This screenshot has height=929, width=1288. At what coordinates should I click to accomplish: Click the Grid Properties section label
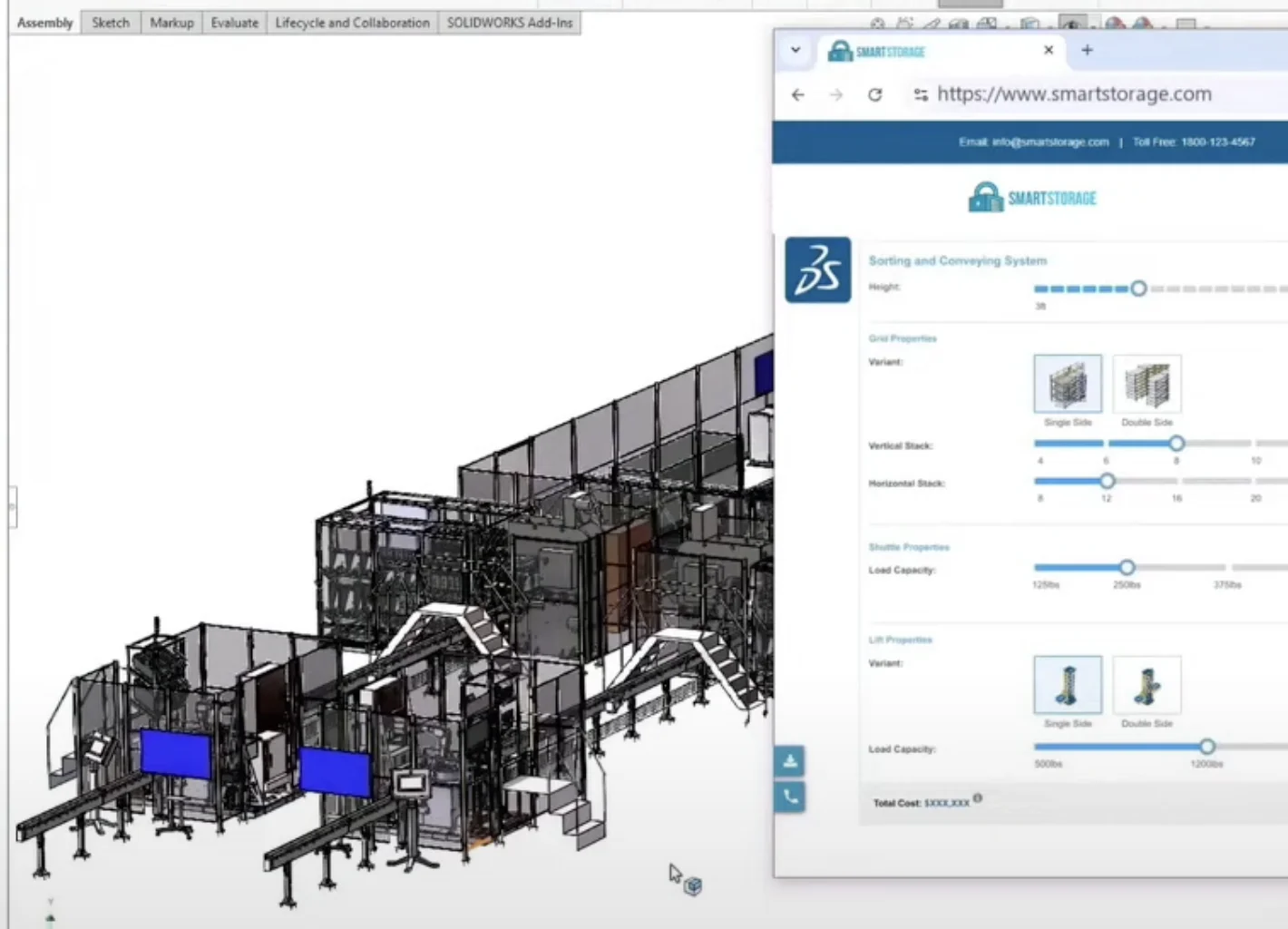pos(903,338)
